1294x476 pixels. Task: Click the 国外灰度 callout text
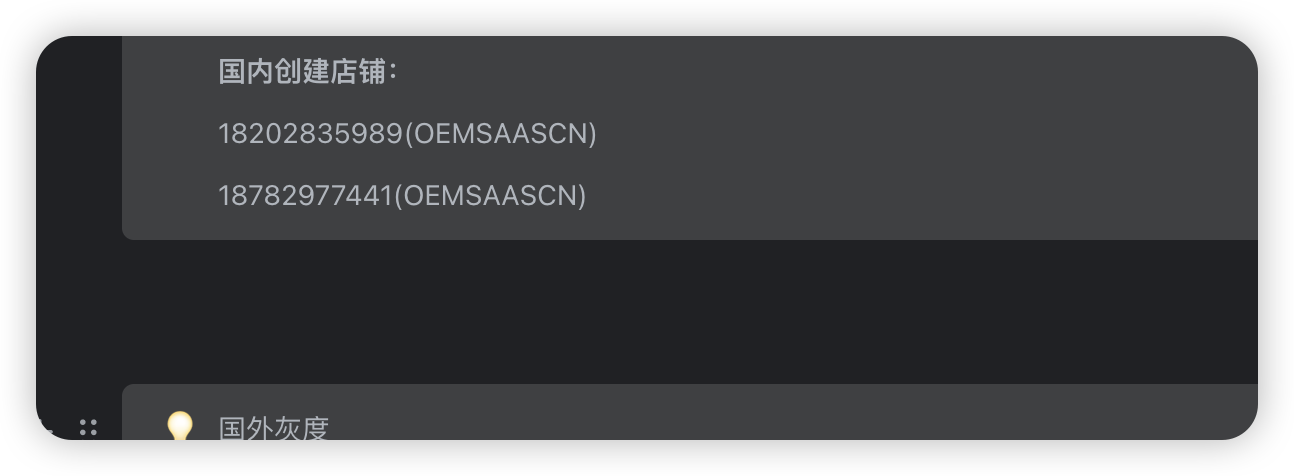point(273,429)
